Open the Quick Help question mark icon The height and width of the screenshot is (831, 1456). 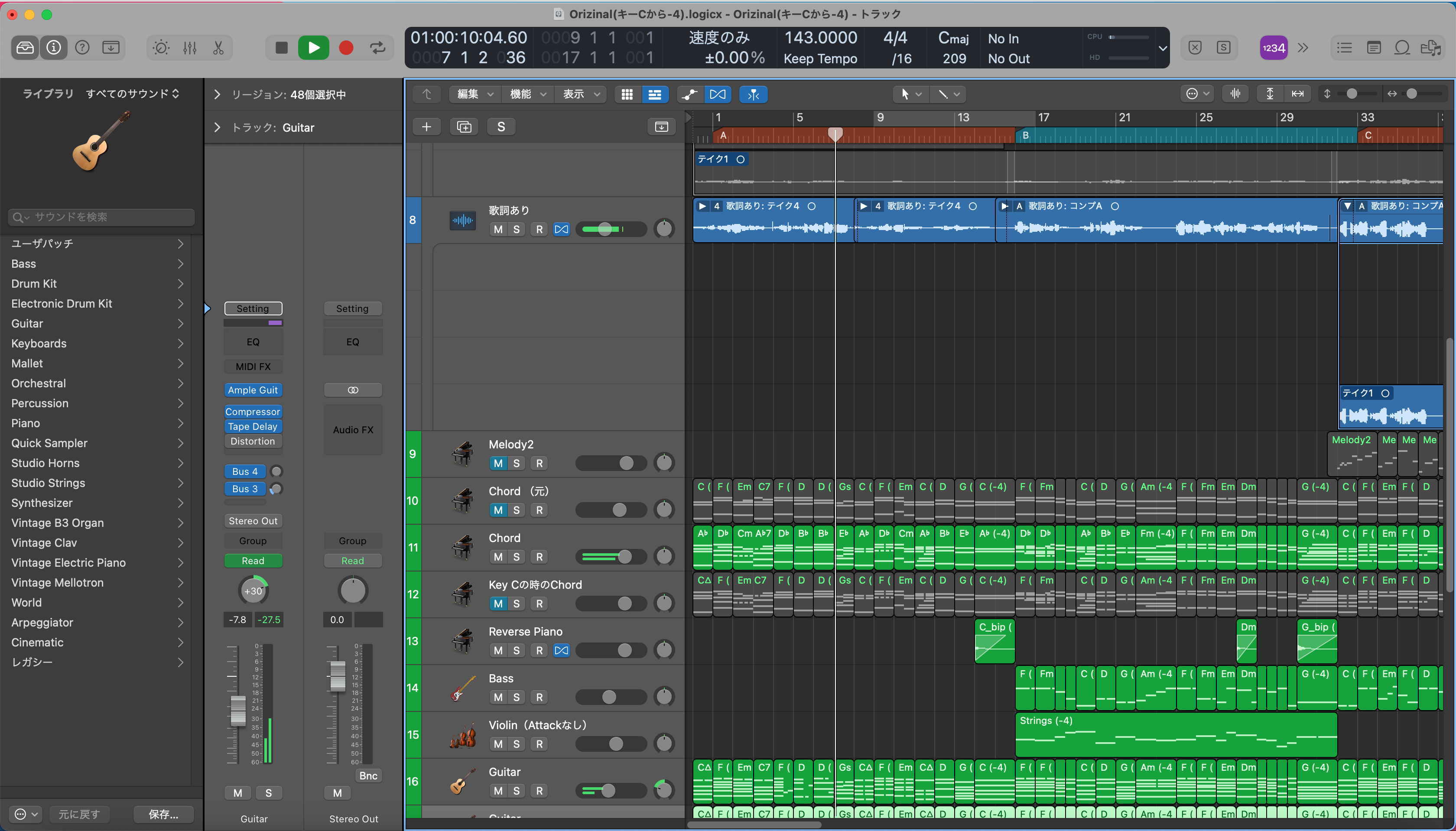coord(82,48)
